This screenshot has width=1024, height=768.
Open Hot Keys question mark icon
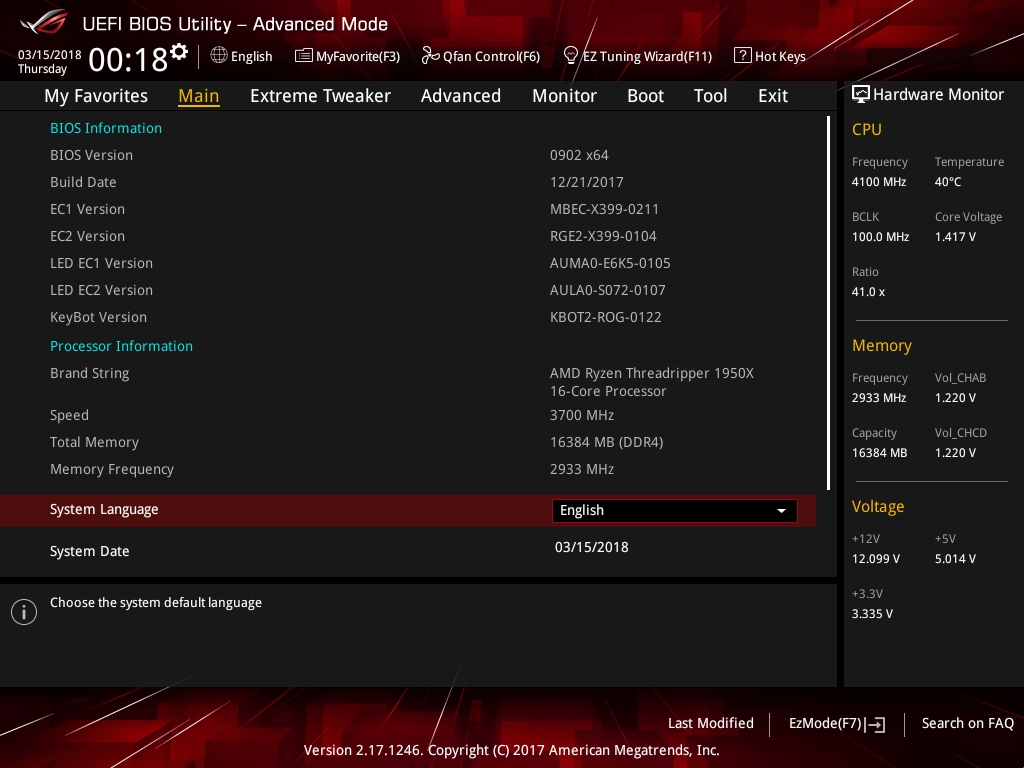(x=743, y=56)
